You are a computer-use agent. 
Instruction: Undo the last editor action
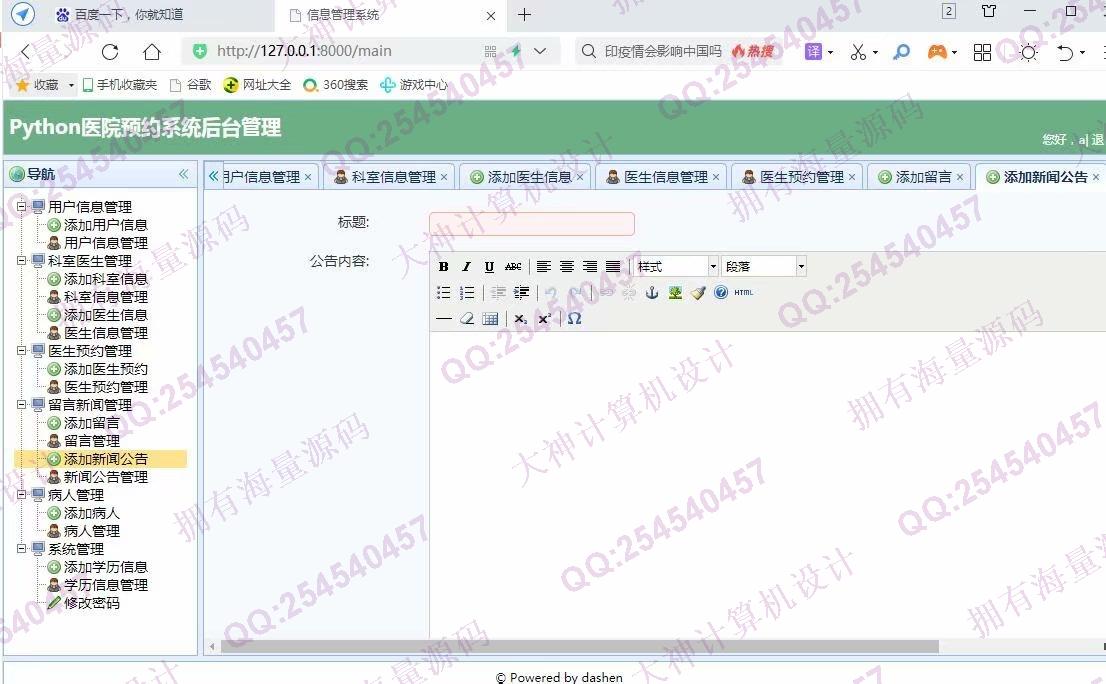coord(551,293)
